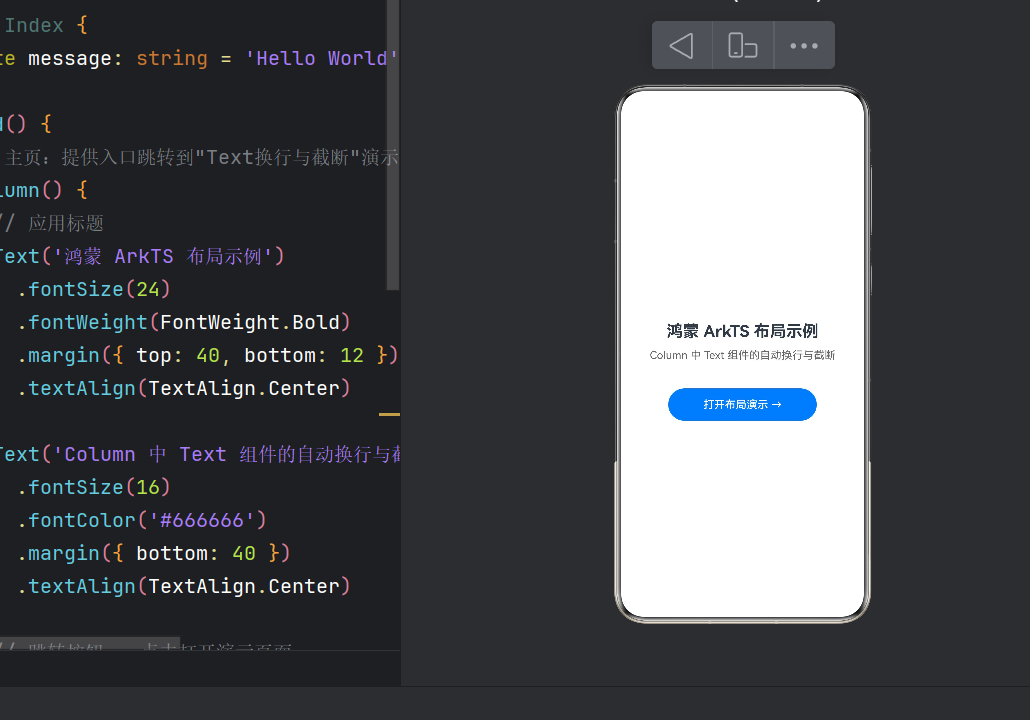Screen dimensions: 1030x720
Task: Click the last .textAlign(TextAlign.Center) line
Action: [x=184, y=585]
